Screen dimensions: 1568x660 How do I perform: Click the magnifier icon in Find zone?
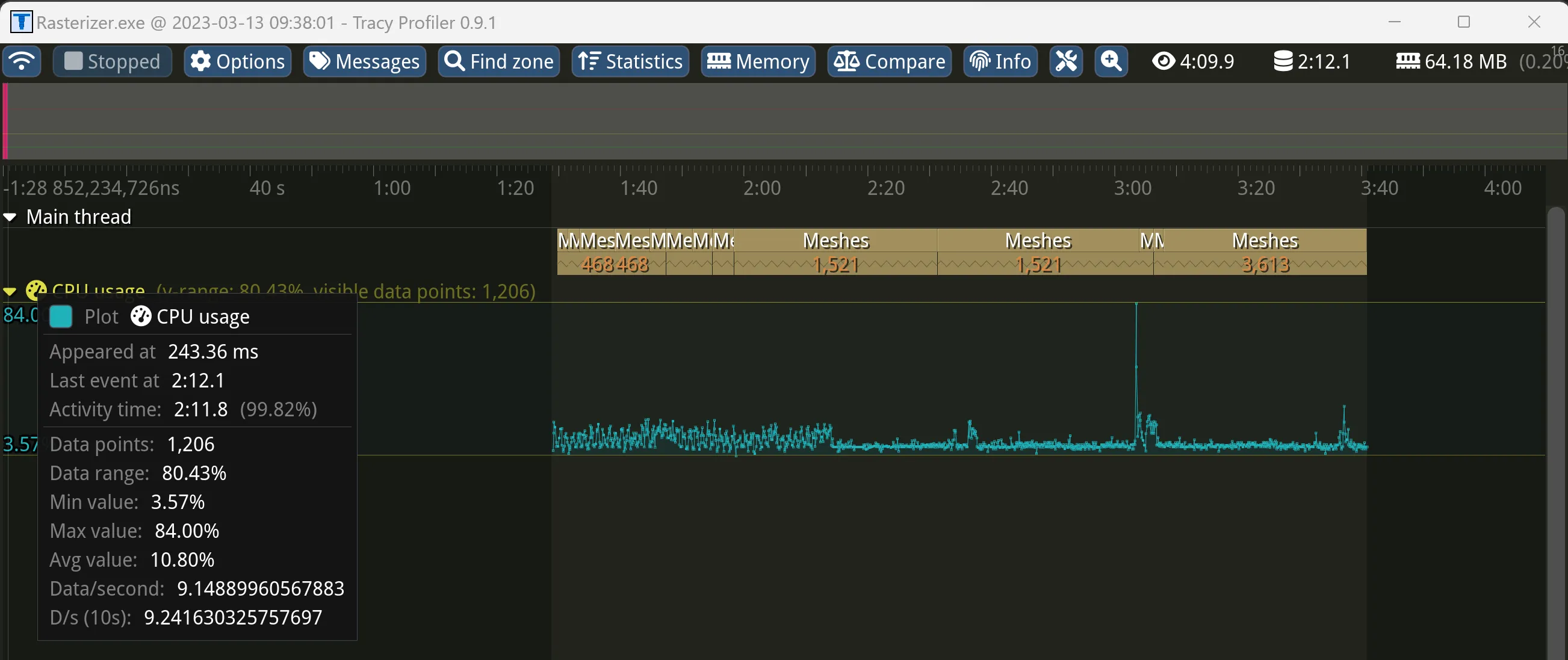click(454, 61)
